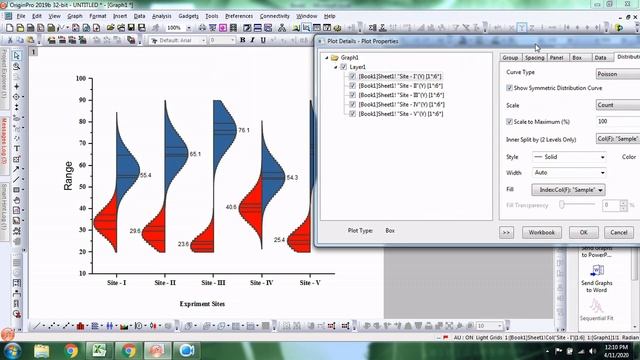Image resolution: width=640 pixels, height=360 pixels.
Task: Uncheck the "Site - II" plot checkbox
Action: 353,86
